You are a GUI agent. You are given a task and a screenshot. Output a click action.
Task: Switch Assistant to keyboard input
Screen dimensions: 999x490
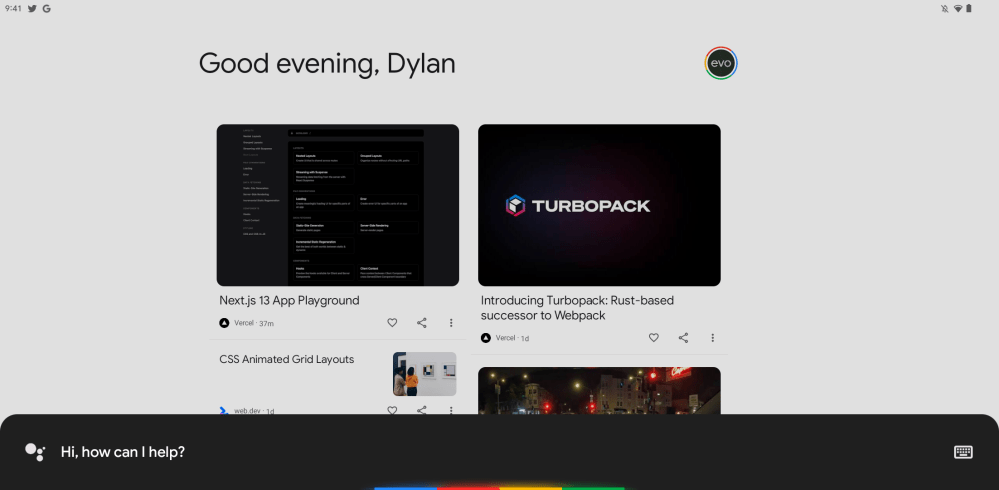963,452
